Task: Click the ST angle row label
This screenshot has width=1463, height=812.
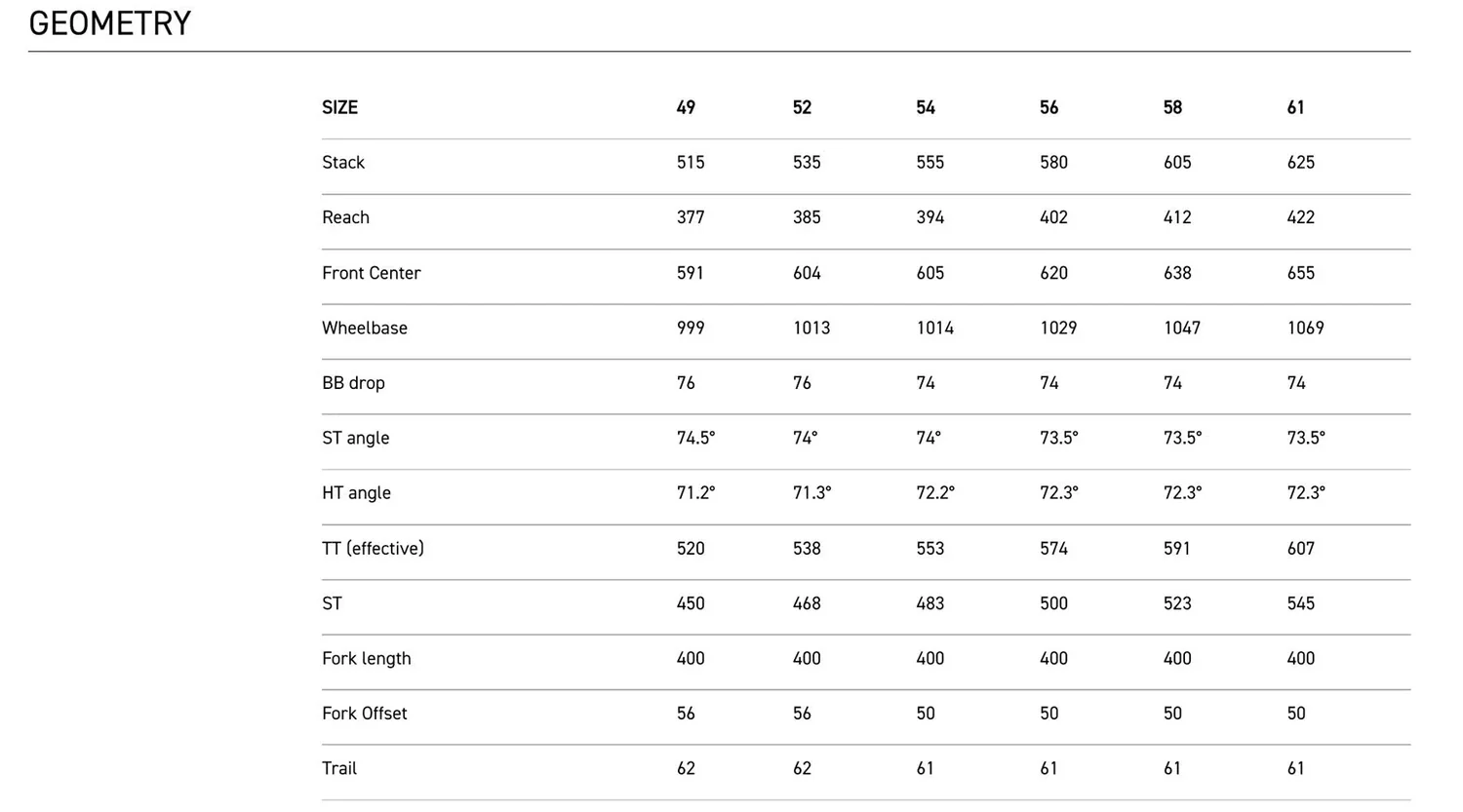Action: coord(355,438)
